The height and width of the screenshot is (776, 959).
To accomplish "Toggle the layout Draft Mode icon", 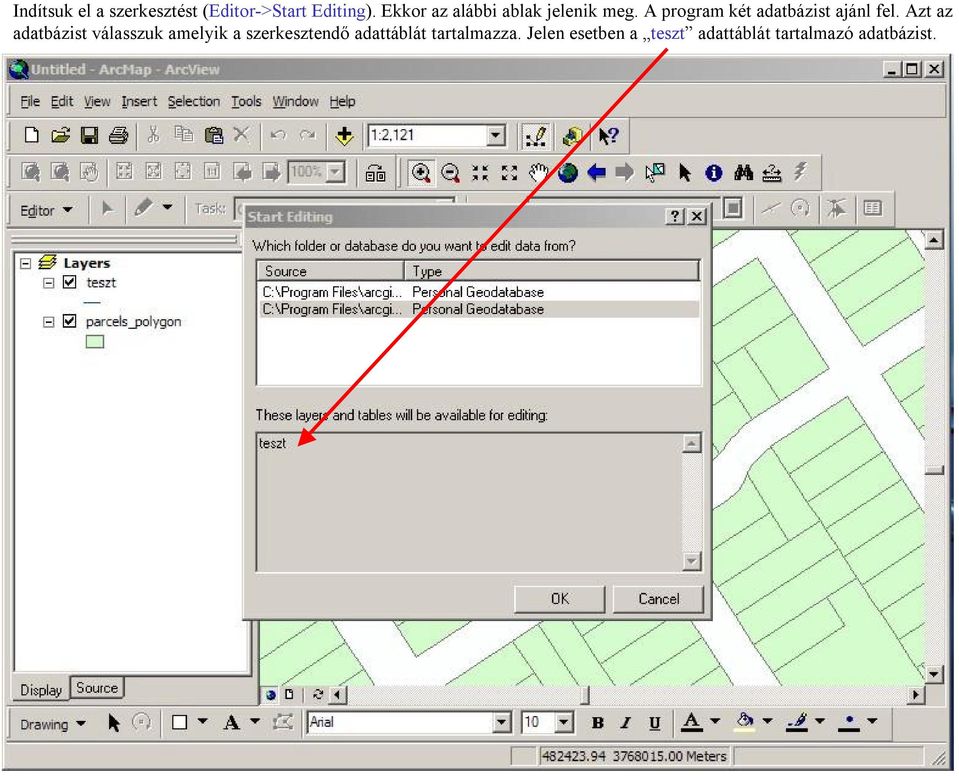I will pyautogui.click(x=375, y=174).
